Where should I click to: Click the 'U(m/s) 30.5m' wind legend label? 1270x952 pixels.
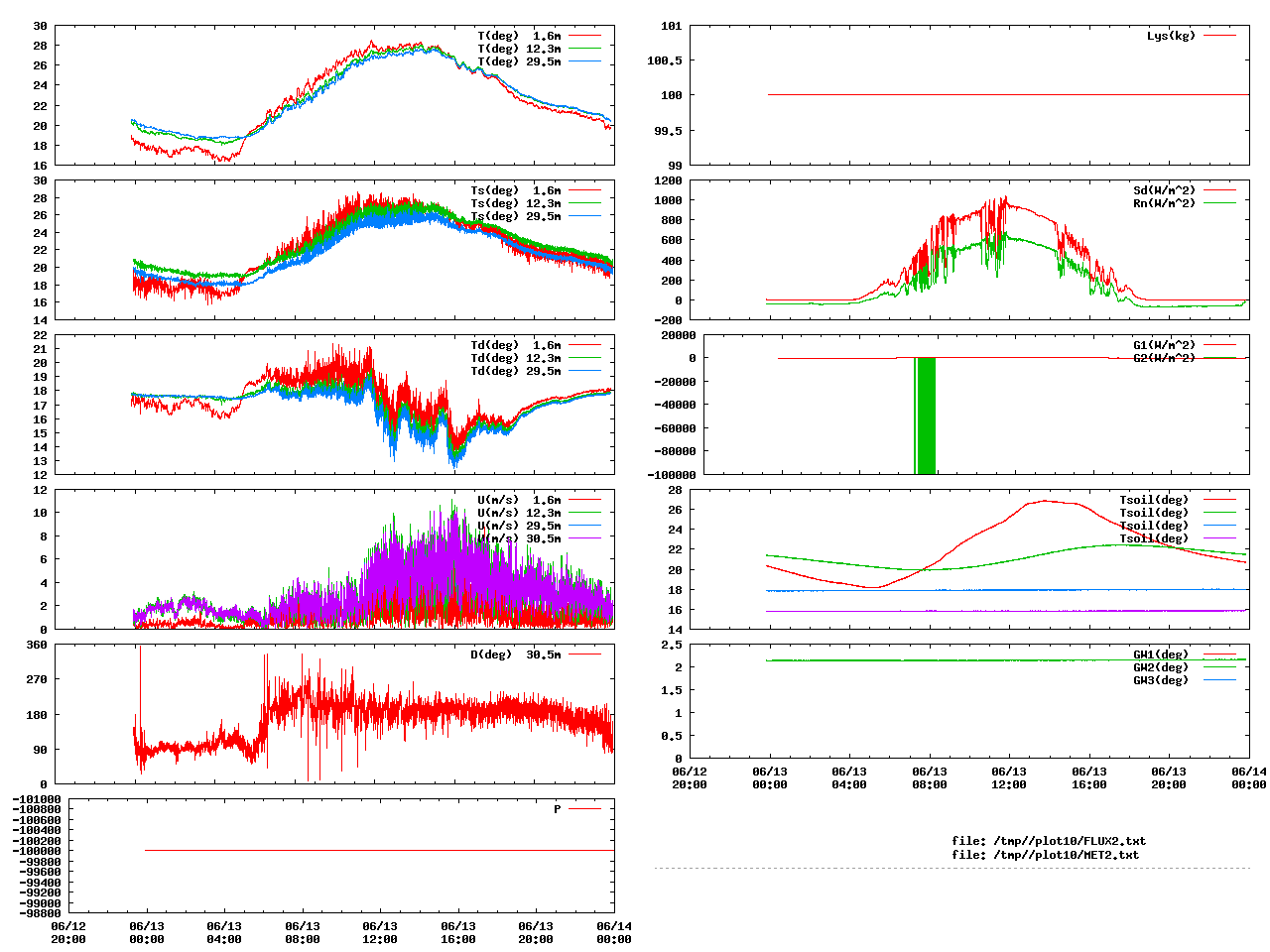[519, 538]
